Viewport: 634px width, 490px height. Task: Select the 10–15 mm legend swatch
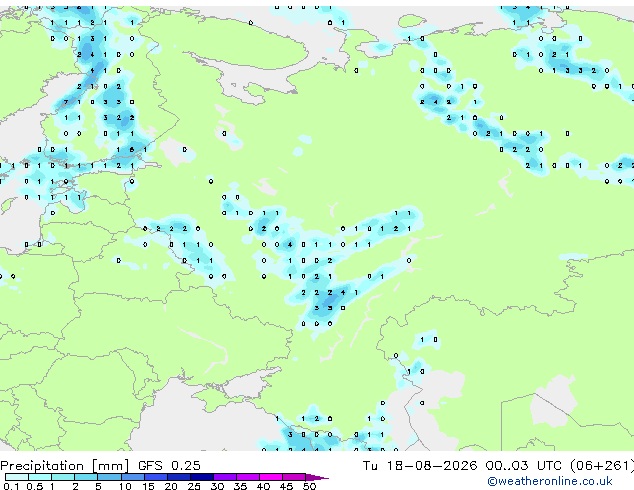[133, 477]
